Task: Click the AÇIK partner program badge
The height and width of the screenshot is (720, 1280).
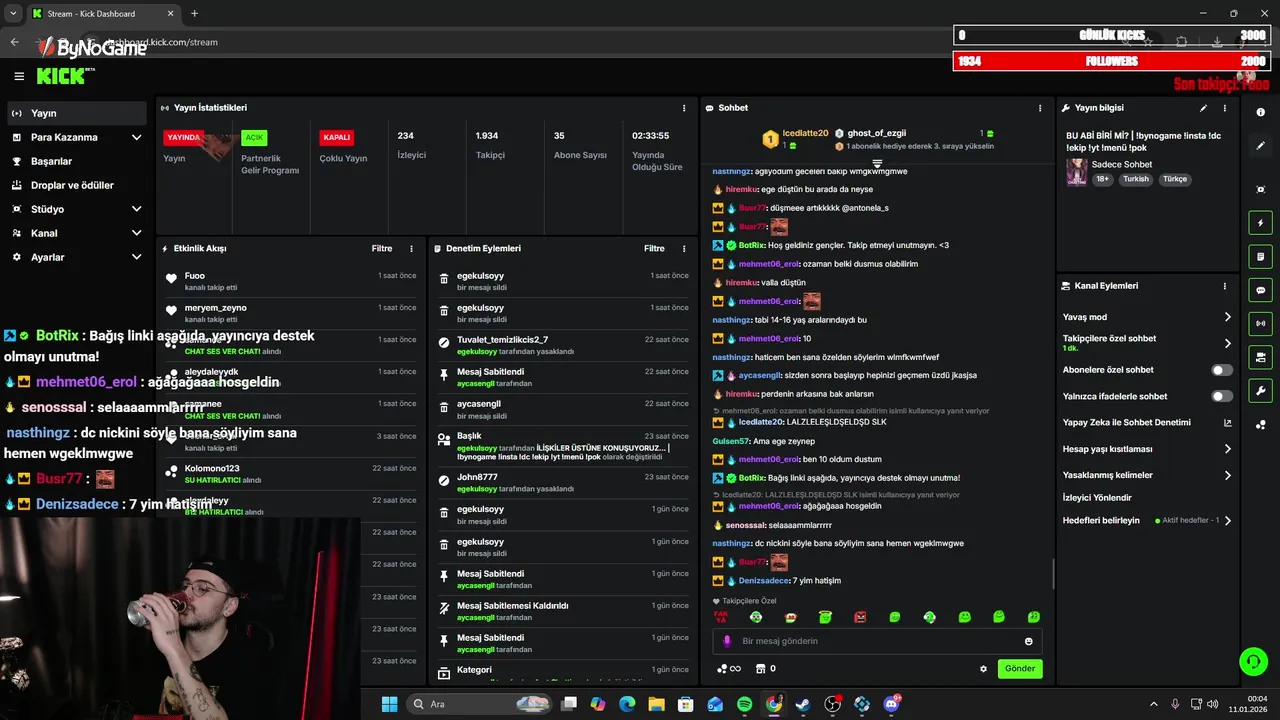Action: (254, 137)
